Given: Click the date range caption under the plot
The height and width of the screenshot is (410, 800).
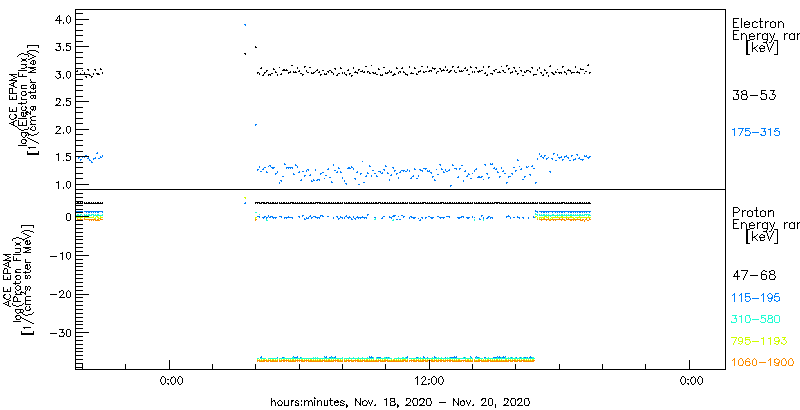Looking at the screenshot, I should tap(400, 402).
